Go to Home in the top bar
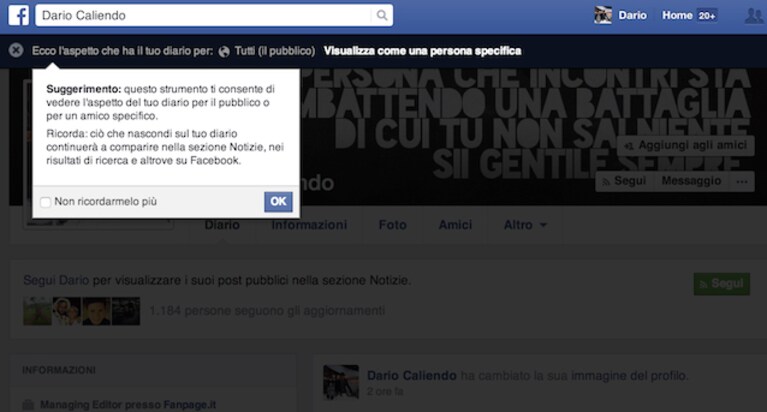Image resolution: width=767 pixels, height=412 pixels. (x=677, y=15)
